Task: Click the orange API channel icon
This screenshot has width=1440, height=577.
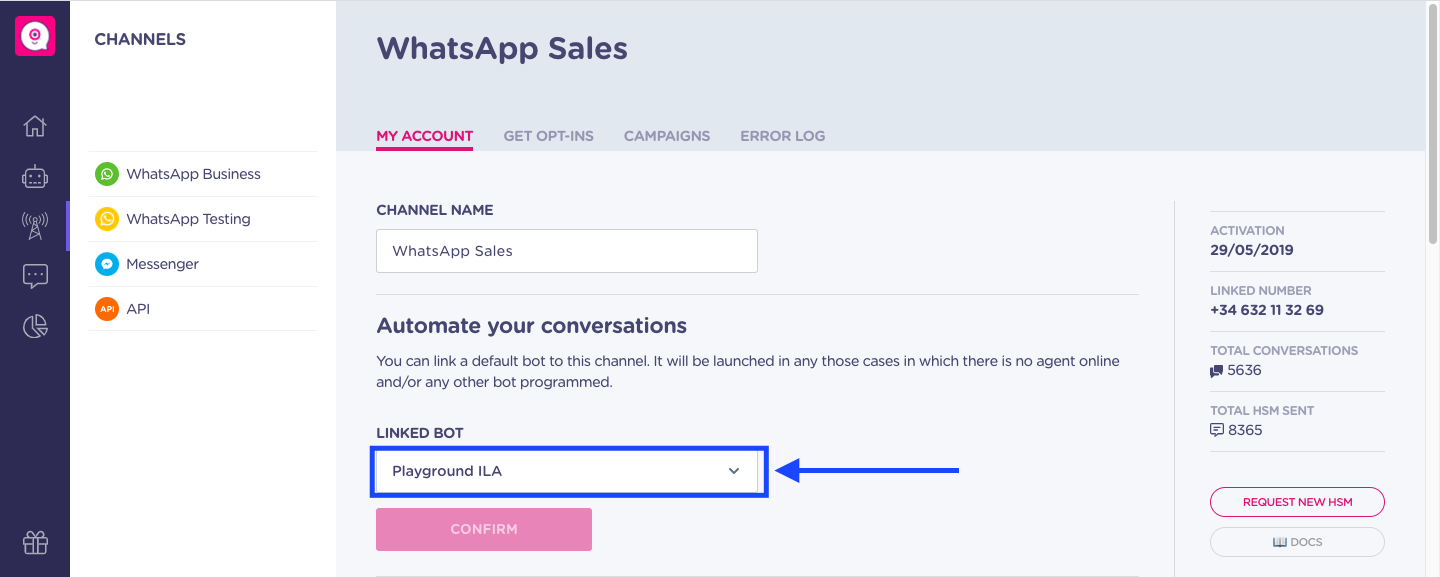Action: tap(107, 309)
